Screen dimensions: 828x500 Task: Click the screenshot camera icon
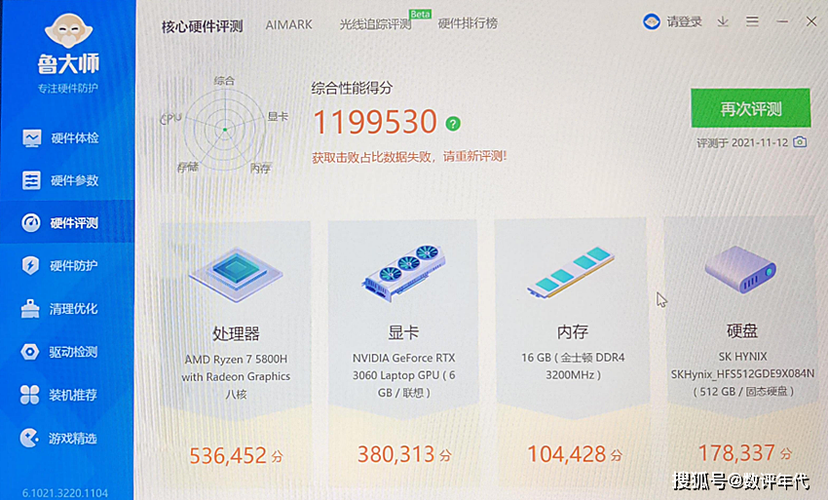tap(800, 142)
